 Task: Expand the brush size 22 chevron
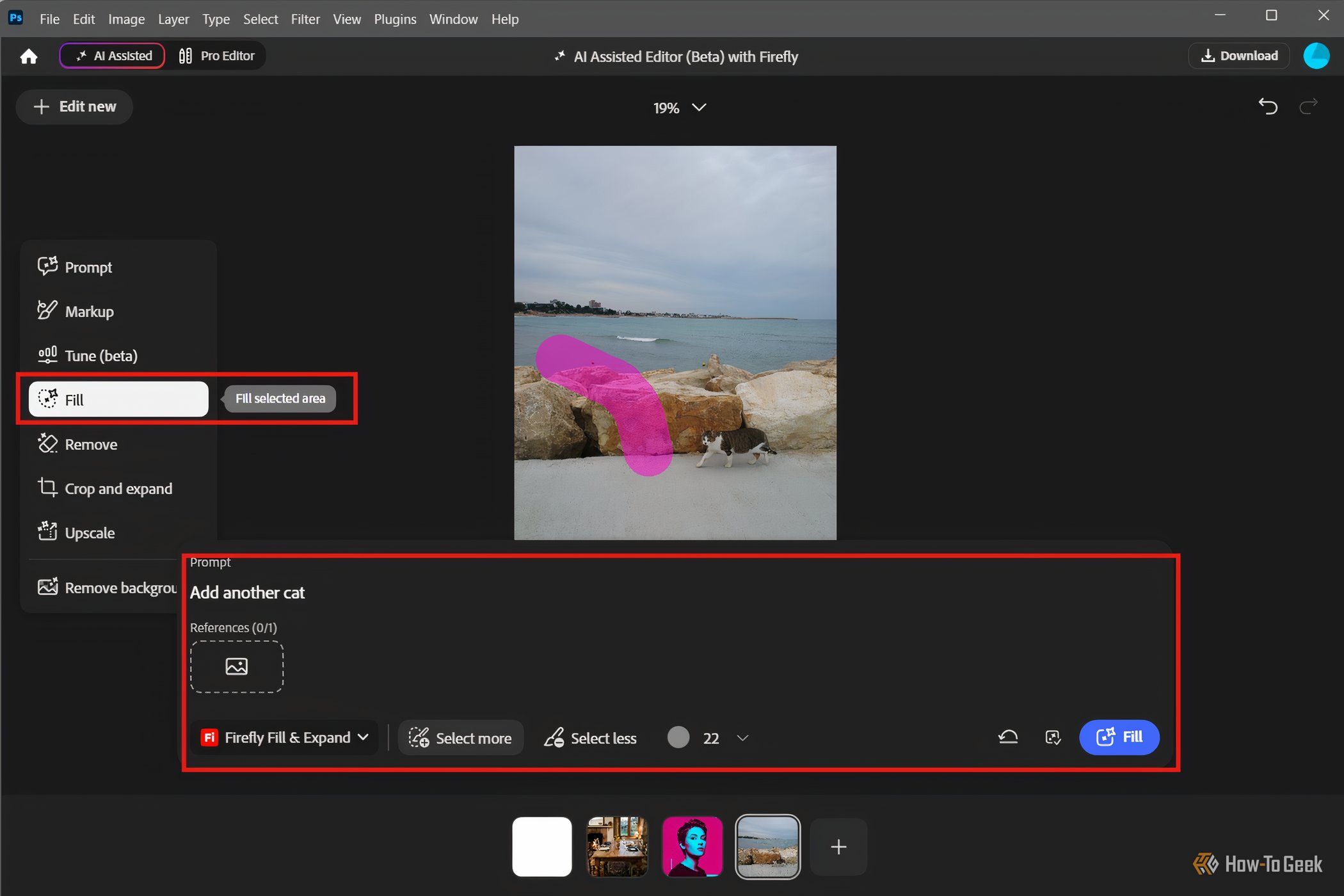[x=742, y=738]
